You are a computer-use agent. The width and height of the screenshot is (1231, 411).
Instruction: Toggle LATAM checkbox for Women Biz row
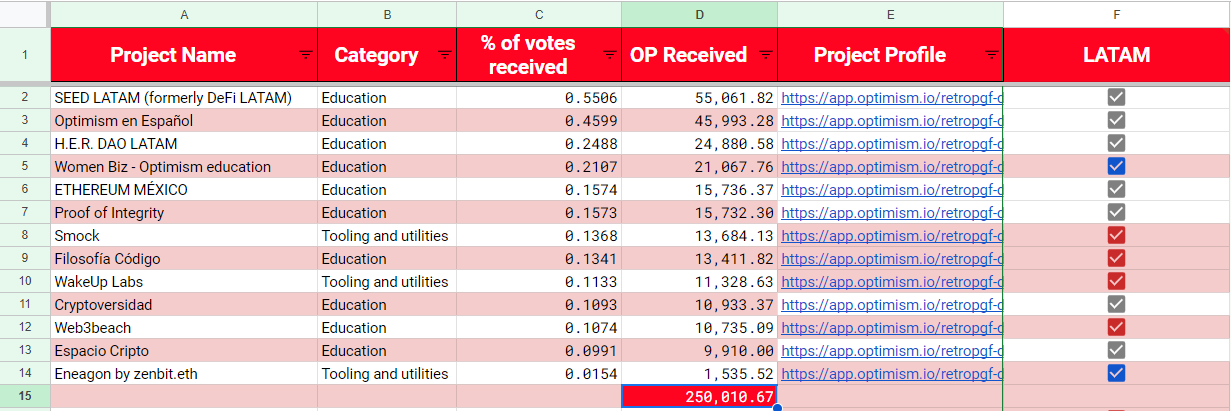[x=1116, y=167]
